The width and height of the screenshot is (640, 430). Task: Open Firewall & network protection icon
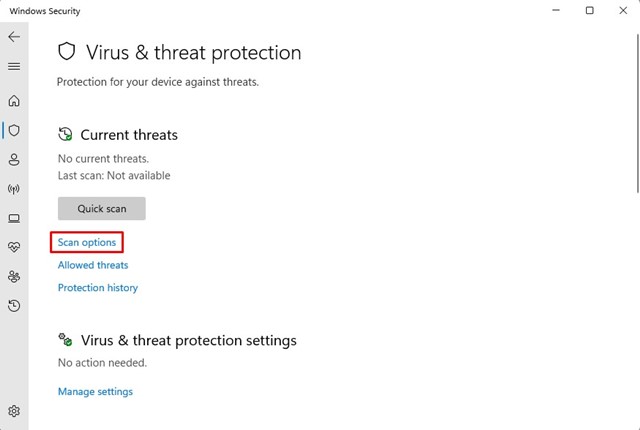[x=14, y=189]
